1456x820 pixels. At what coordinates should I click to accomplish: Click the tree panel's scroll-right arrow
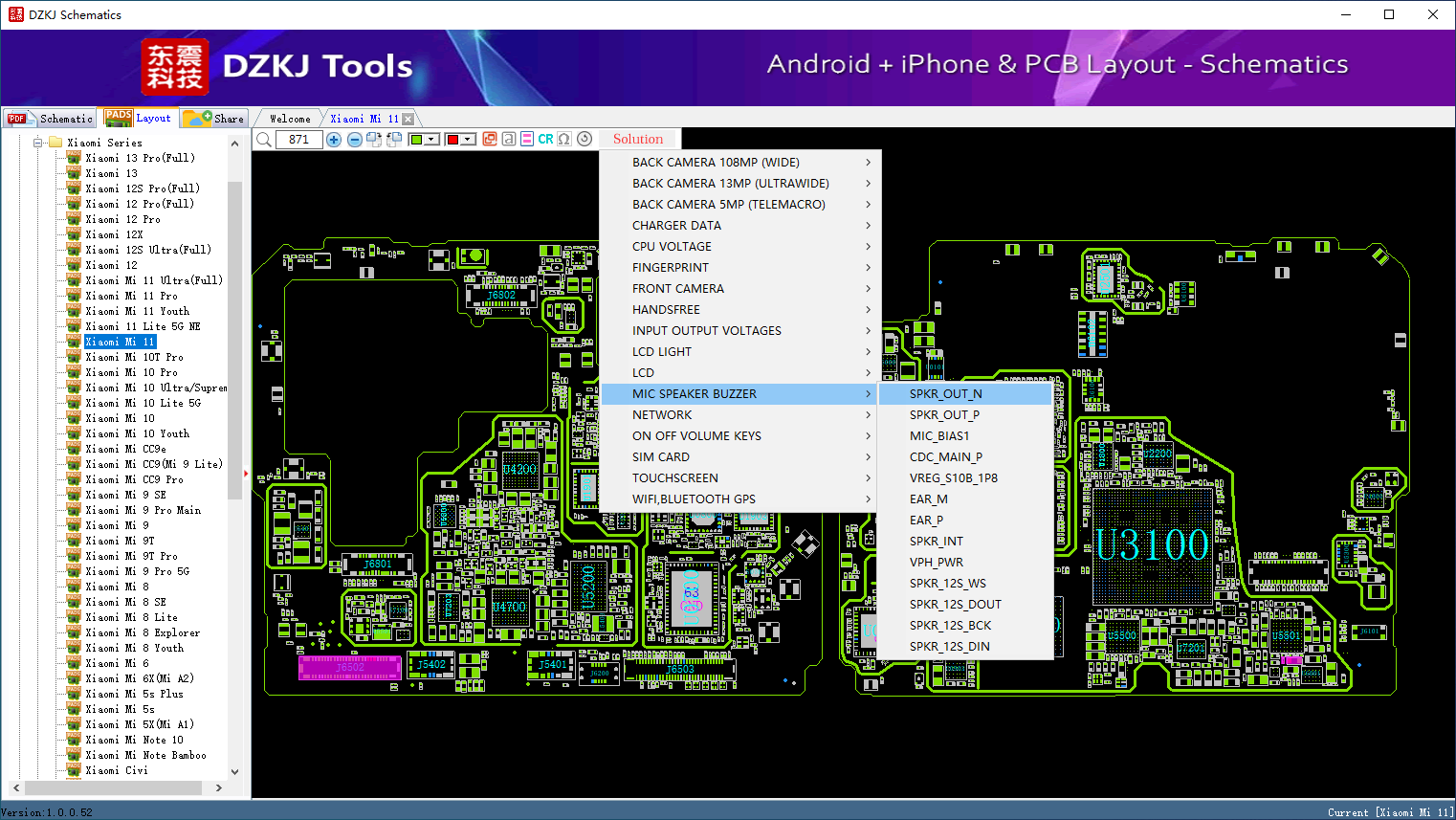[x=219, y=788]
